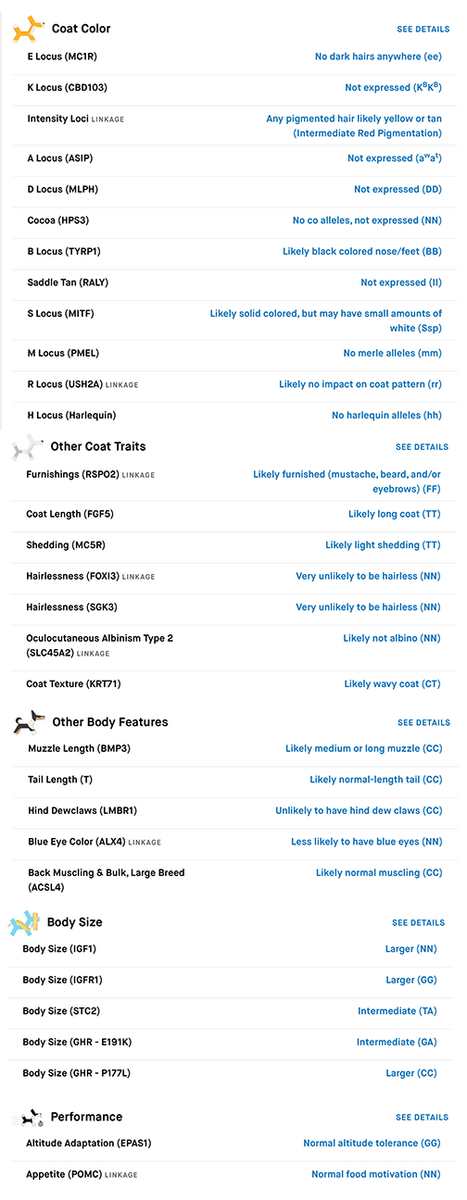The image size is (467, 1200).
Task: Click the white dog icon beside Other Coat Traits
Action: point(27,446)
